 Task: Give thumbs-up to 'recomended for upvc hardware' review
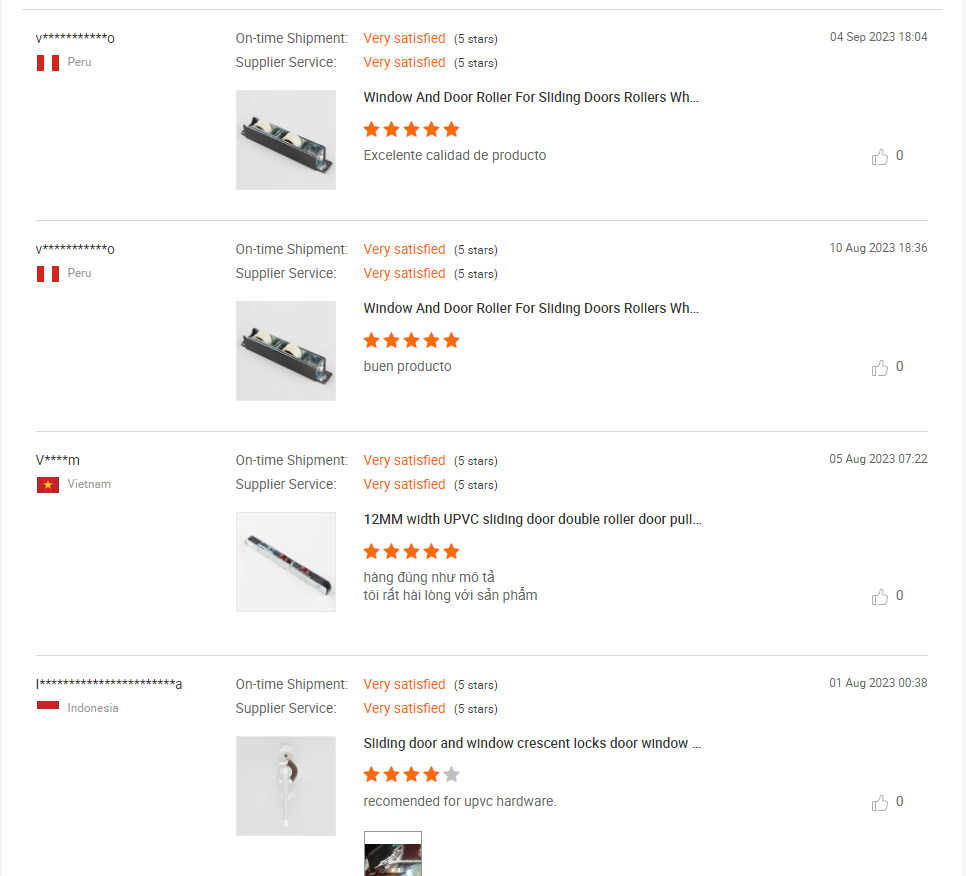880,803
